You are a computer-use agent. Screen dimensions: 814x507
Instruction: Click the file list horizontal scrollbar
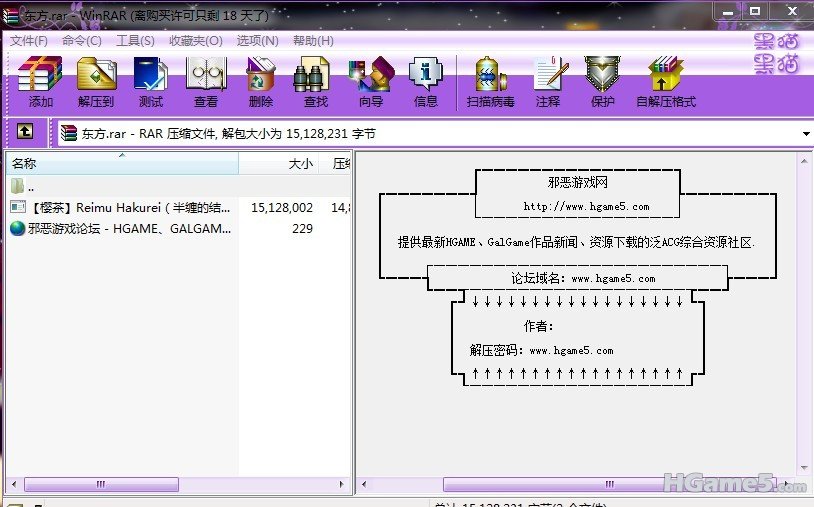(x=100, y=484)
